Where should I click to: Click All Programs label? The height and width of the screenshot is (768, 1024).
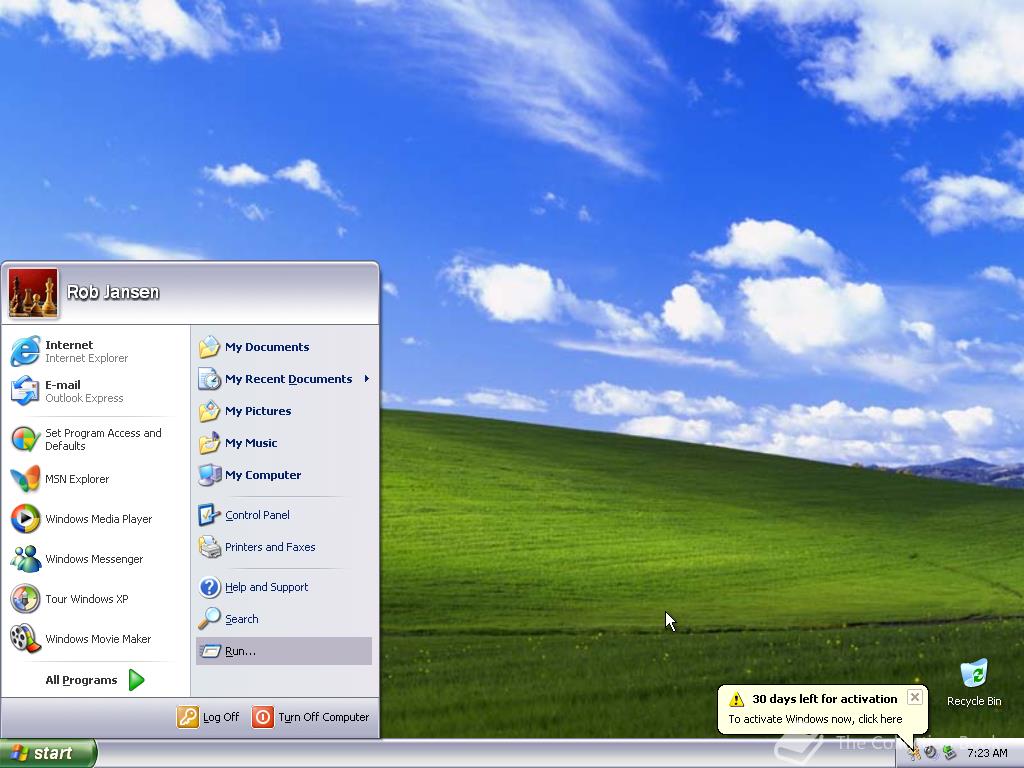point(81,680)
